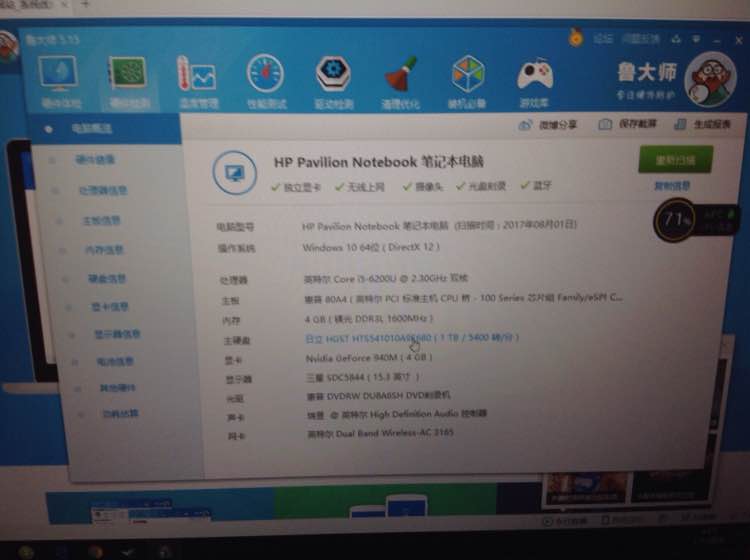Open 硬盘信息 in the sidebar
Image resolution: width=750 pixels, height=560 pixels.
click(107, 278)
